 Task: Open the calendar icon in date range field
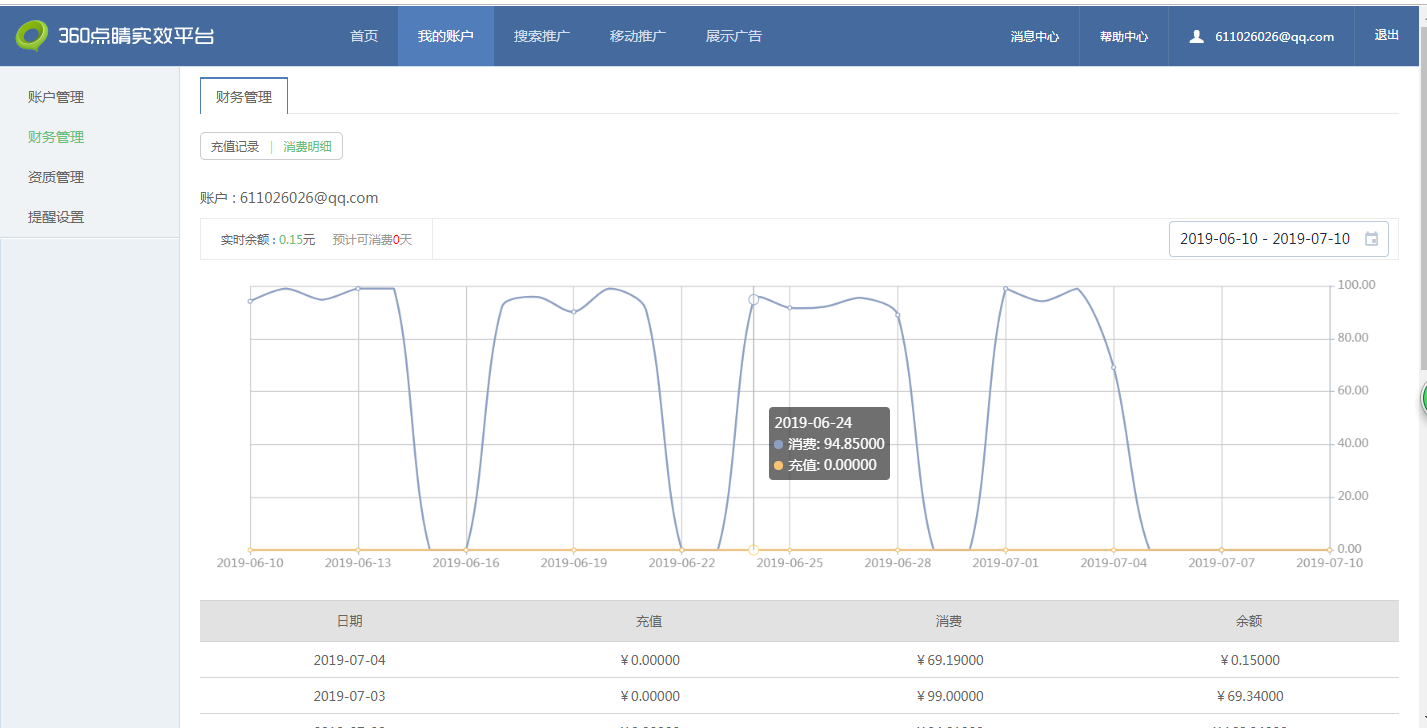1372,239
